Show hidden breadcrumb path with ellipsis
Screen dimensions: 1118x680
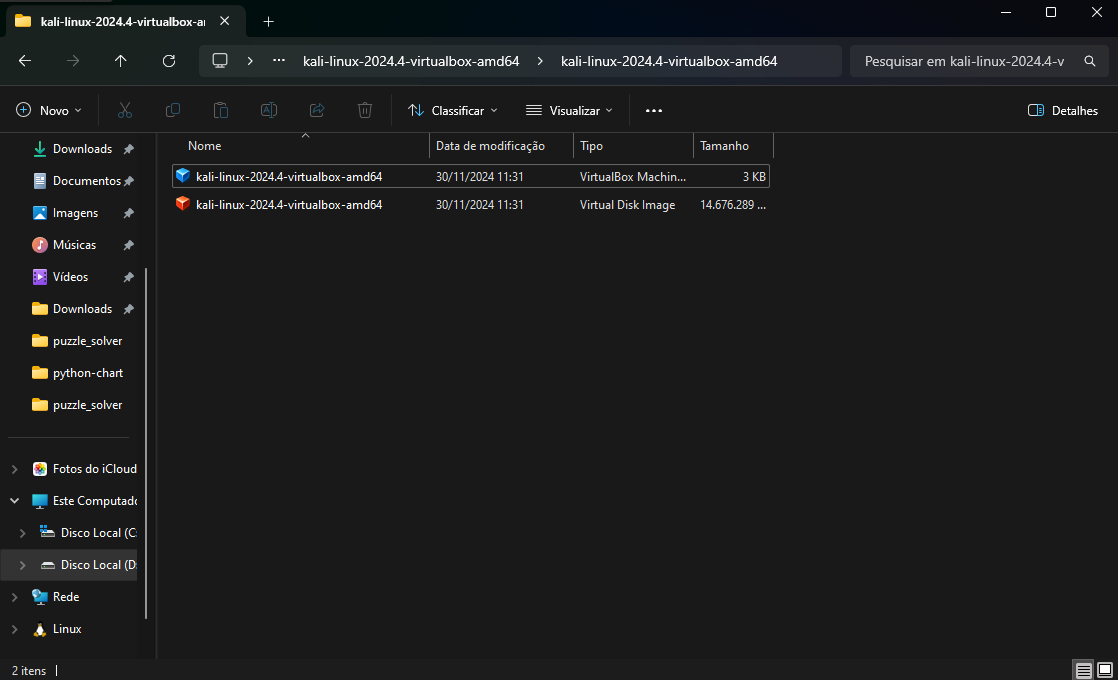(279, 61)
